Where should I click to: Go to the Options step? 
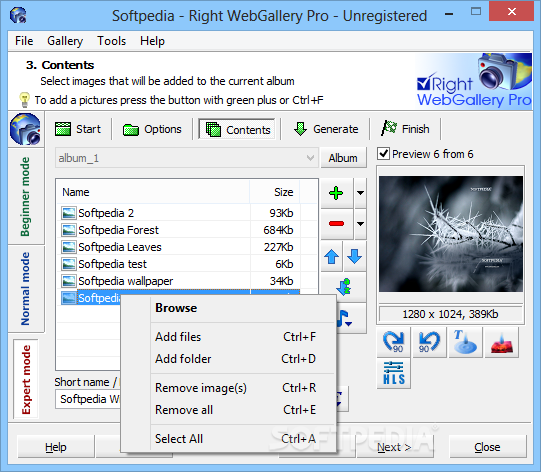tap(152, 129)
